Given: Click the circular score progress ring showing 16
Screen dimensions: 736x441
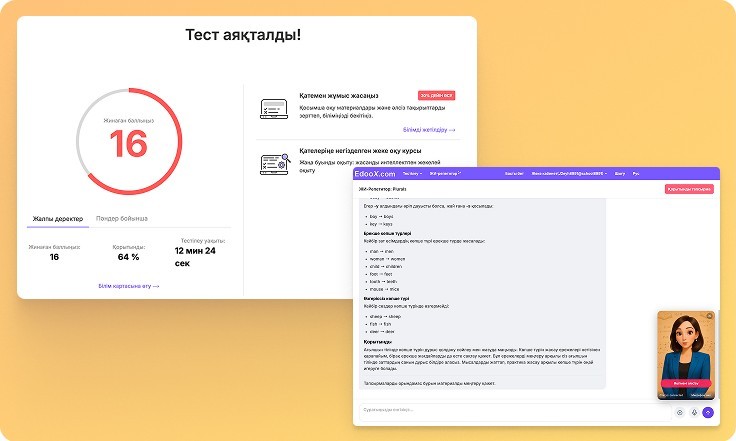Looking at the screenshot, I should [x=129, y=141].
